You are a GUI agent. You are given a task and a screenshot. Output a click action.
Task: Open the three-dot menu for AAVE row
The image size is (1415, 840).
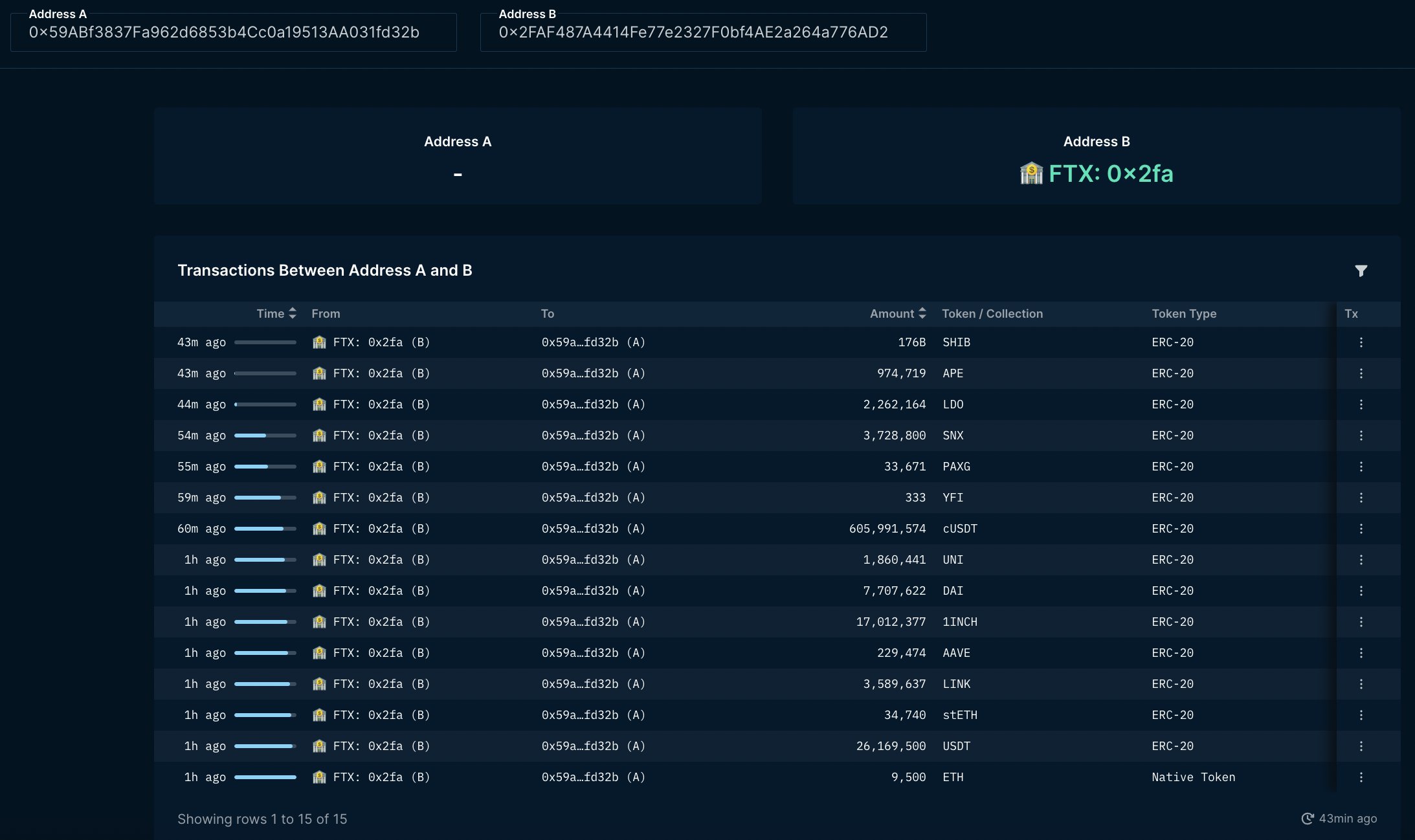[x=1361, y=653]
